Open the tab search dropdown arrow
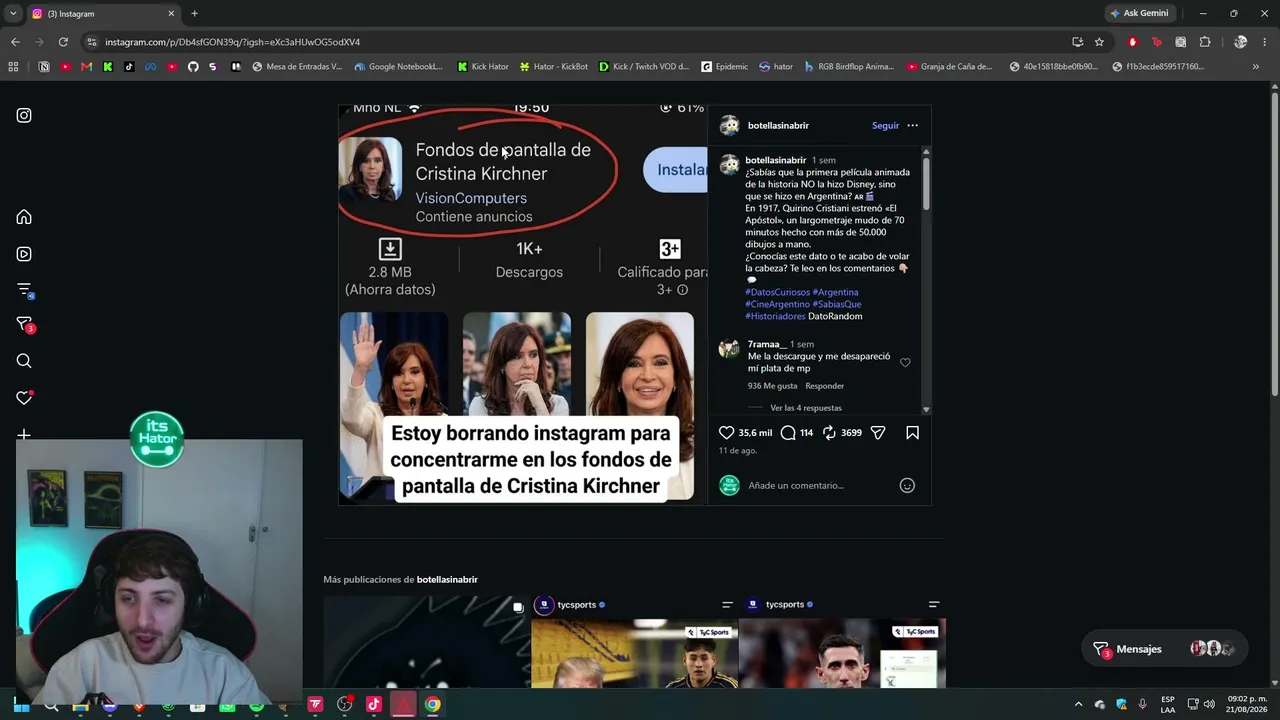 [x=13, y=13]
